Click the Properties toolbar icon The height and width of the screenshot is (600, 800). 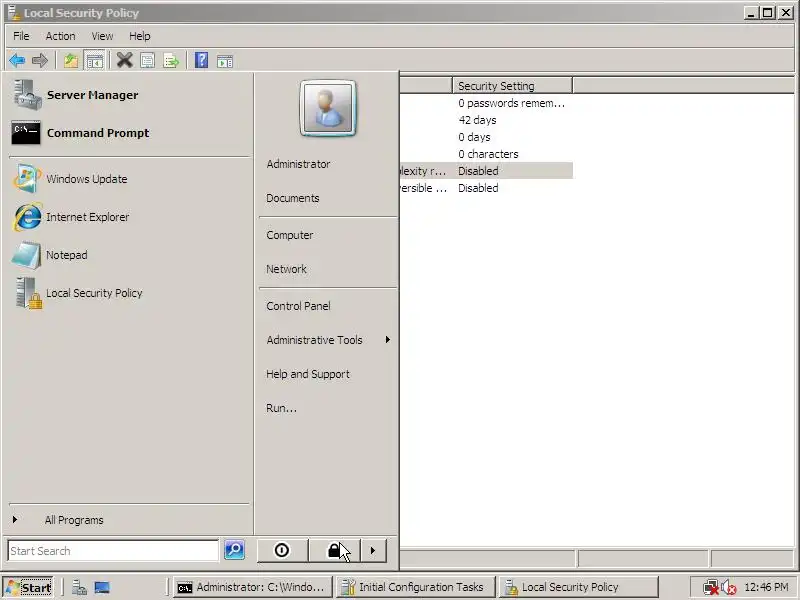147,61
